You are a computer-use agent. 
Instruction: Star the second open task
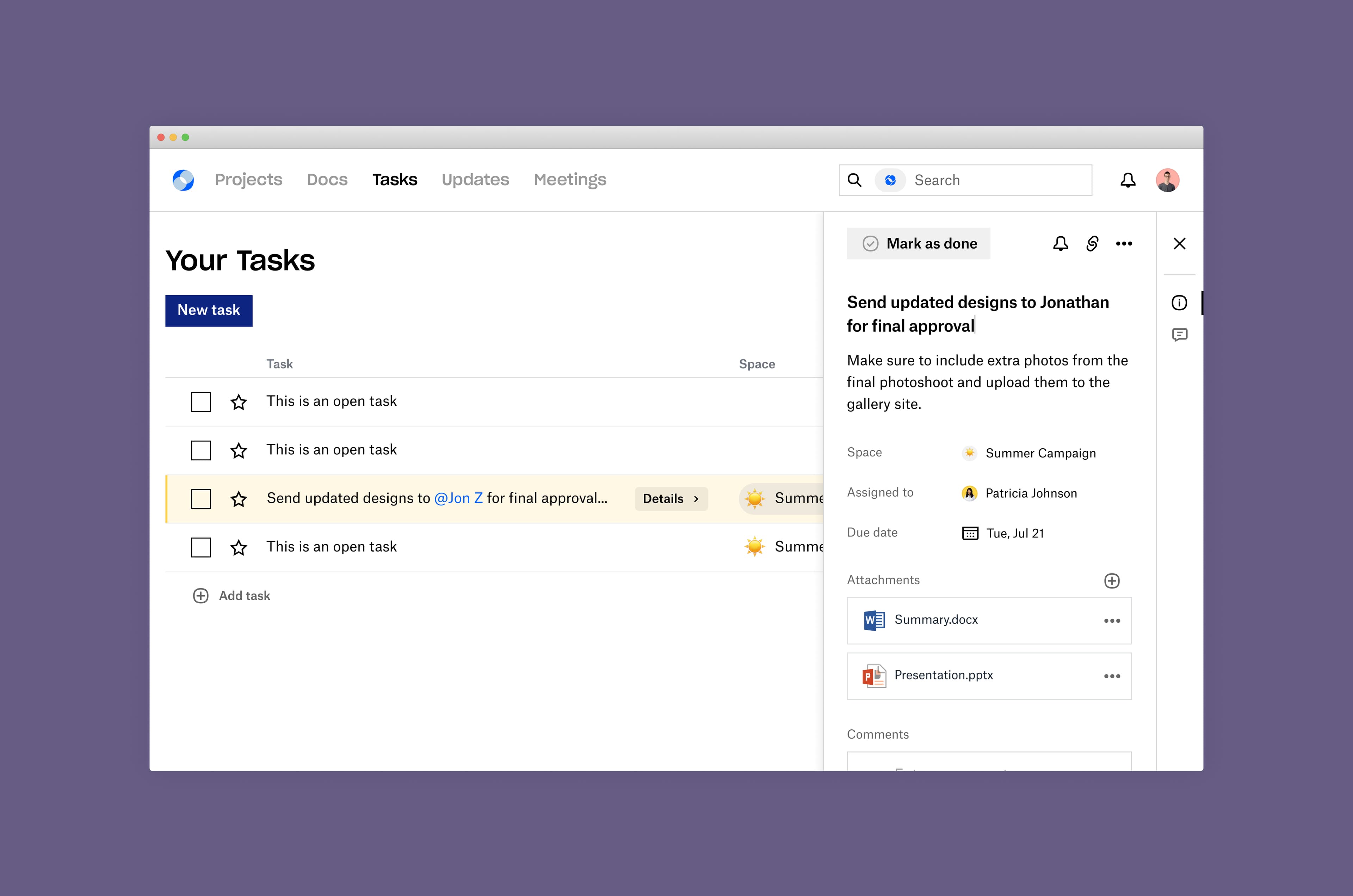point(239,450)
